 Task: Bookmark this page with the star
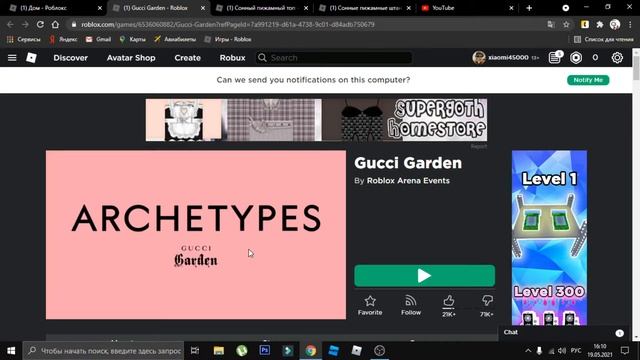pyautogui.click(x=566, y=24)
